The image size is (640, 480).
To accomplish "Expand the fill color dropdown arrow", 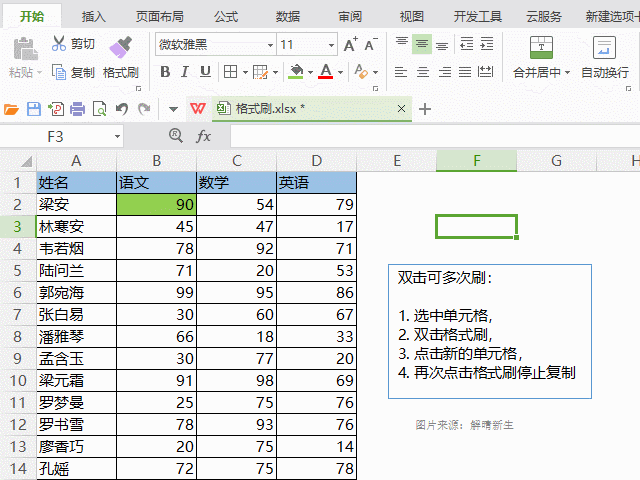I will (310, 73).
